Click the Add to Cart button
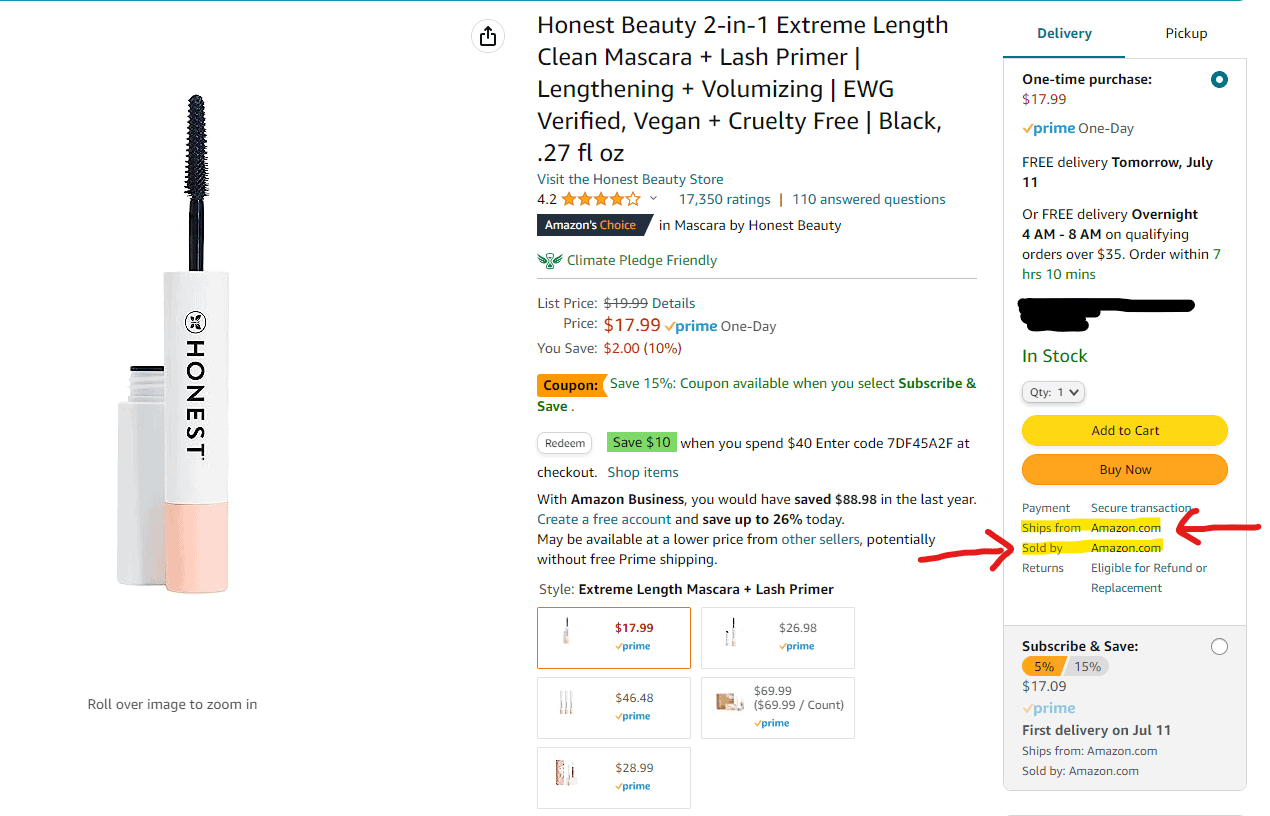The image size is (1270, 816). (1125, 431)
